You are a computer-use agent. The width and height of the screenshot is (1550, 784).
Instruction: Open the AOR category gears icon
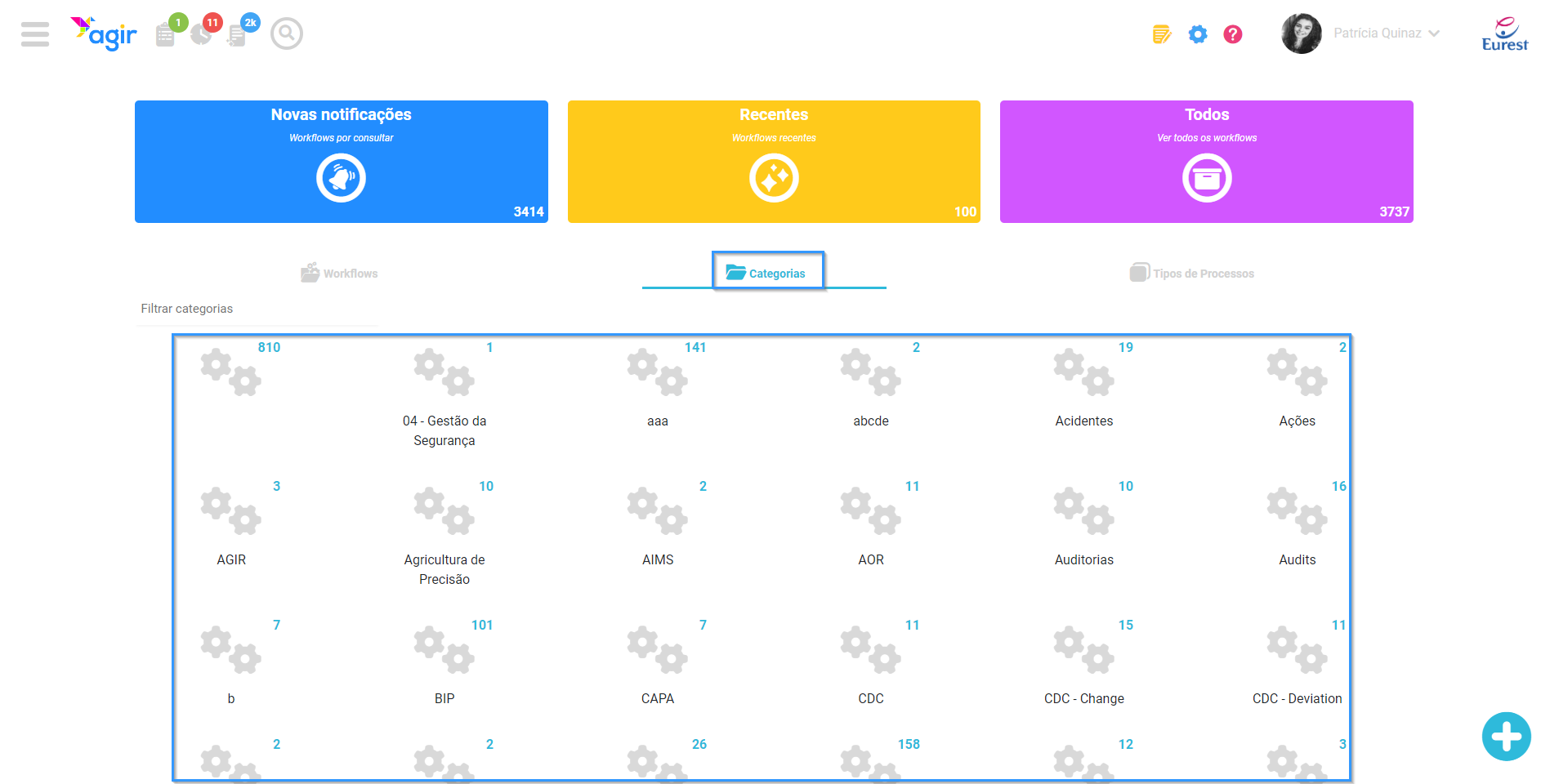click(871, 511)
